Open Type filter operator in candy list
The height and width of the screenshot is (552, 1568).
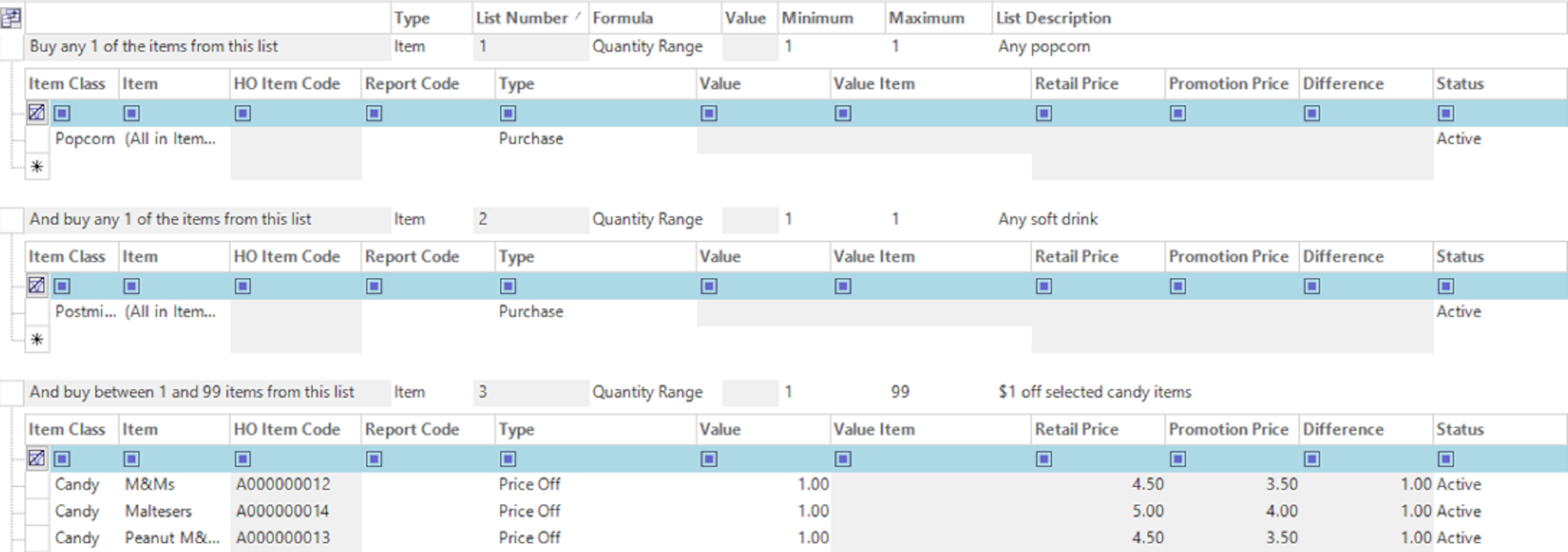[508, 458]
